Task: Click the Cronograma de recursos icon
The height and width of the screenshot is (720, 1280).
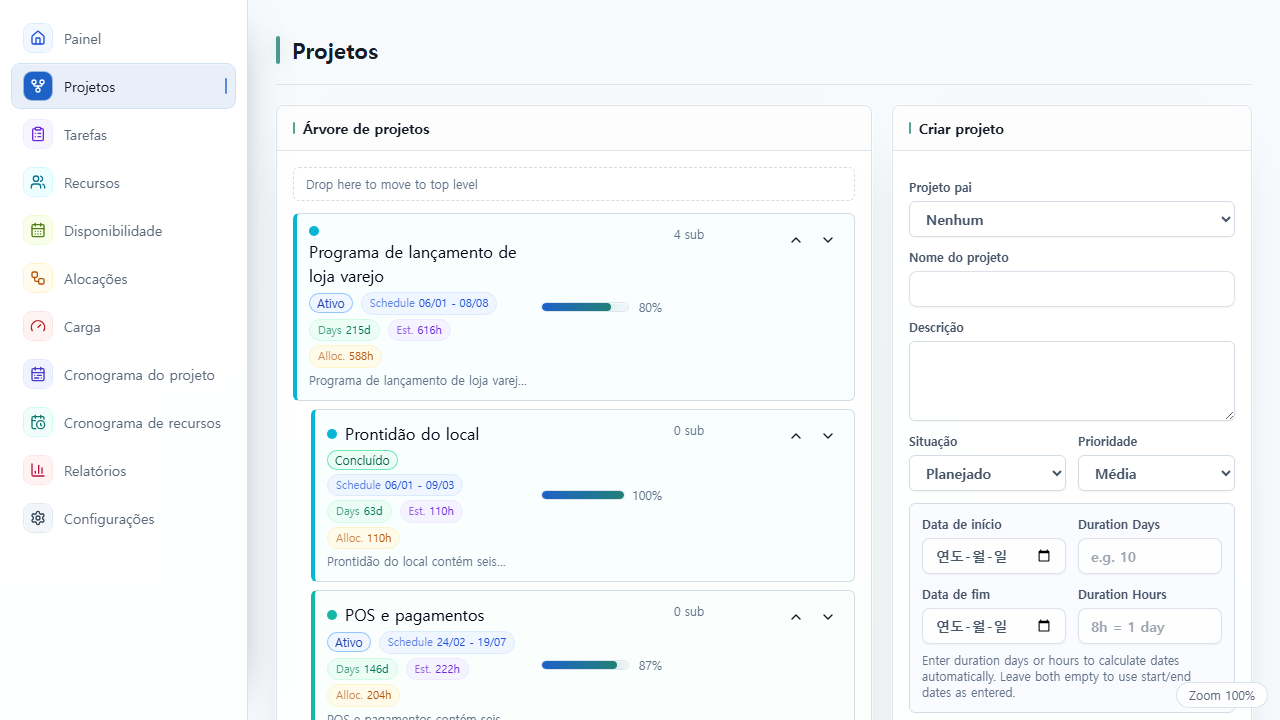Action: tap(38, 423)
